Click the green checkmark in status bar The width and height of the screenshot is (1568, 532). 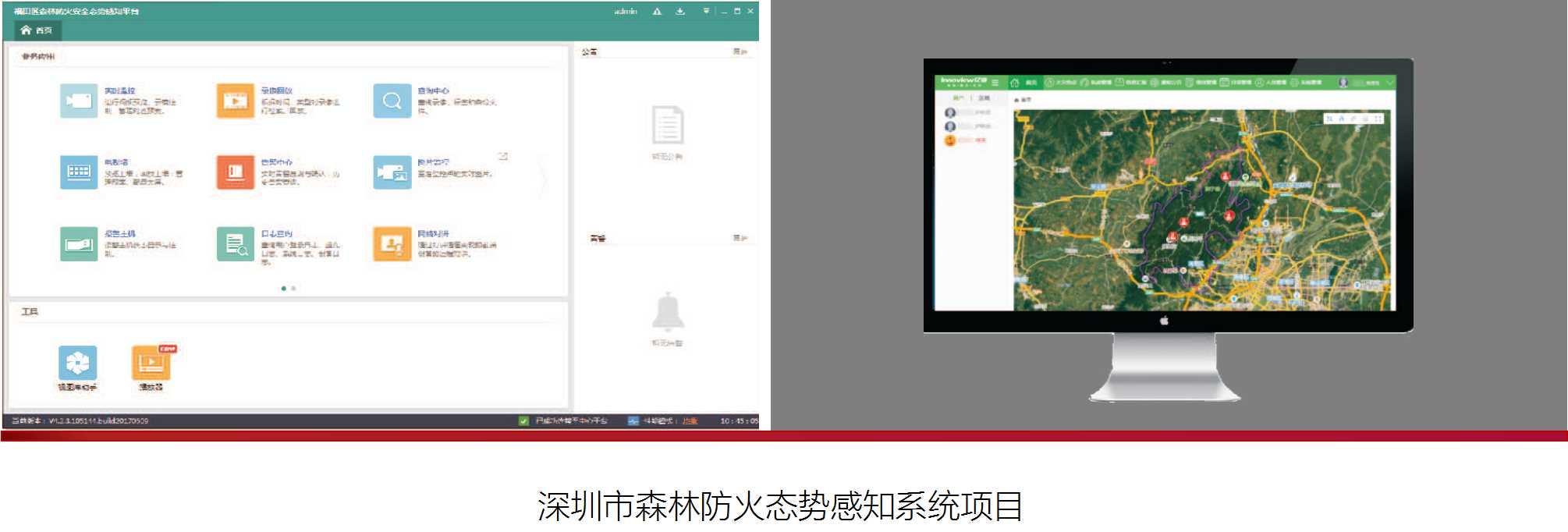(523, 421)
